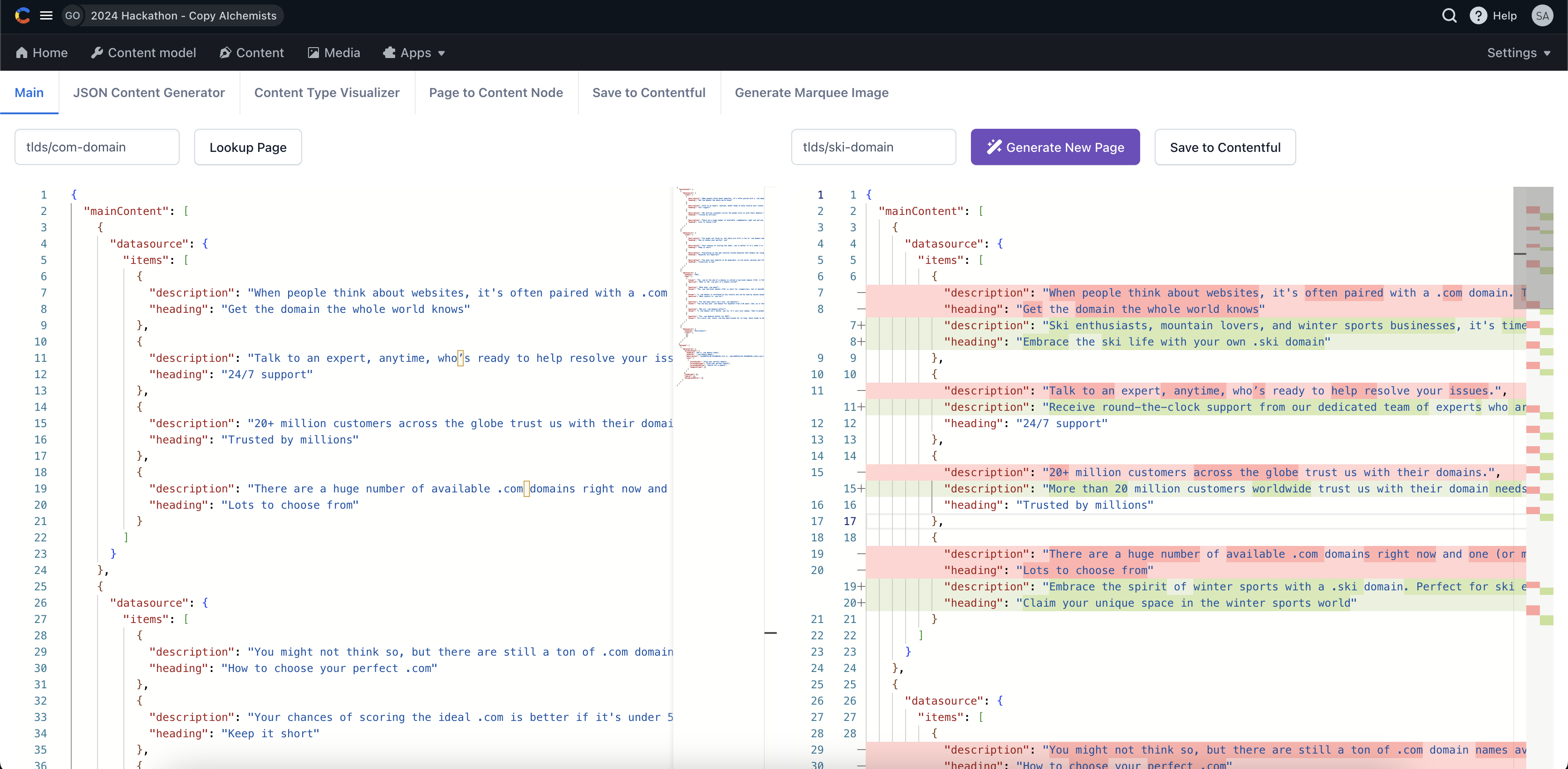
Task: Click the tlds/com-domain input field
Action: pyautogui.click(x=97, y=147)
